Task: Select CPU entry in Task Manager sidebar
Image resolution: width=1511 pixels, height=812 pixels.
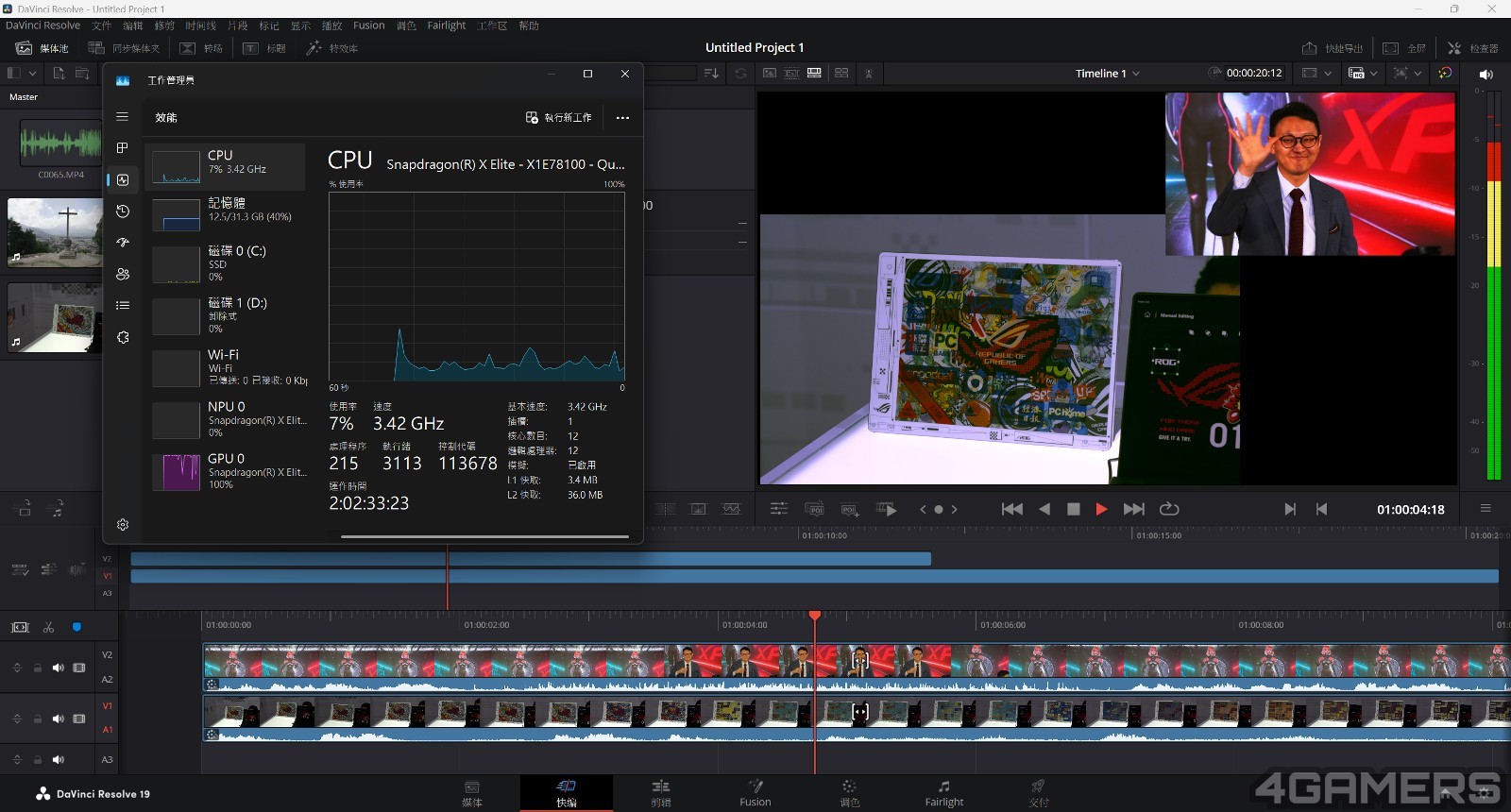Action: pos(226,167)
